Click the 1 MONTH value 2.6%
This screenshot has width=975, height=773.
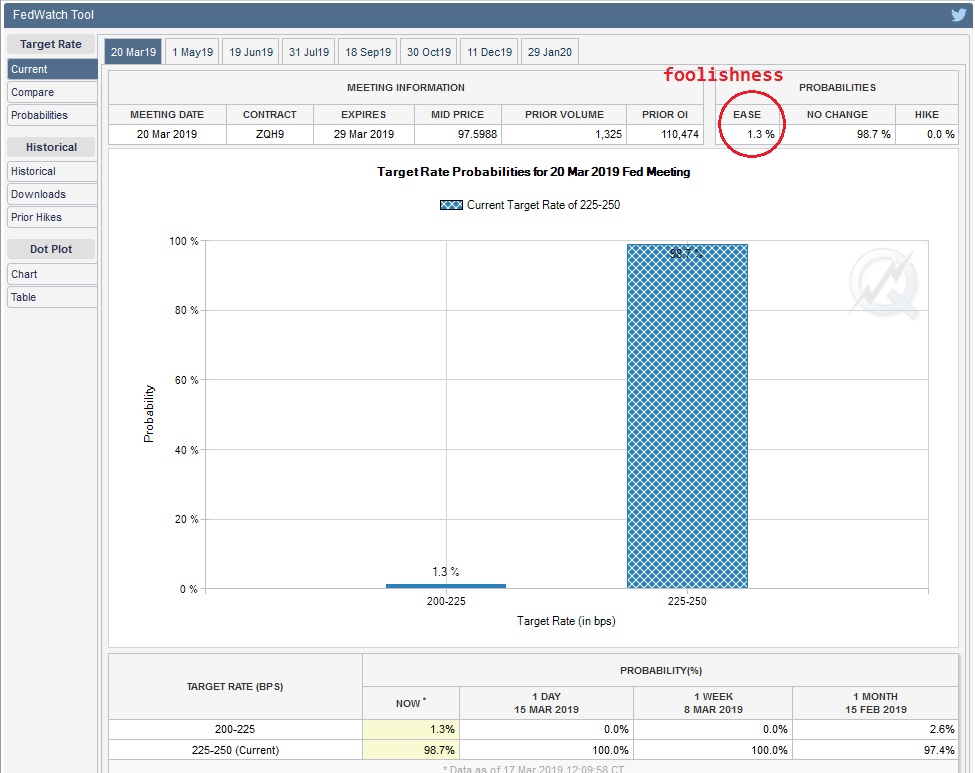pyautogui.click(x=942, y=729)
